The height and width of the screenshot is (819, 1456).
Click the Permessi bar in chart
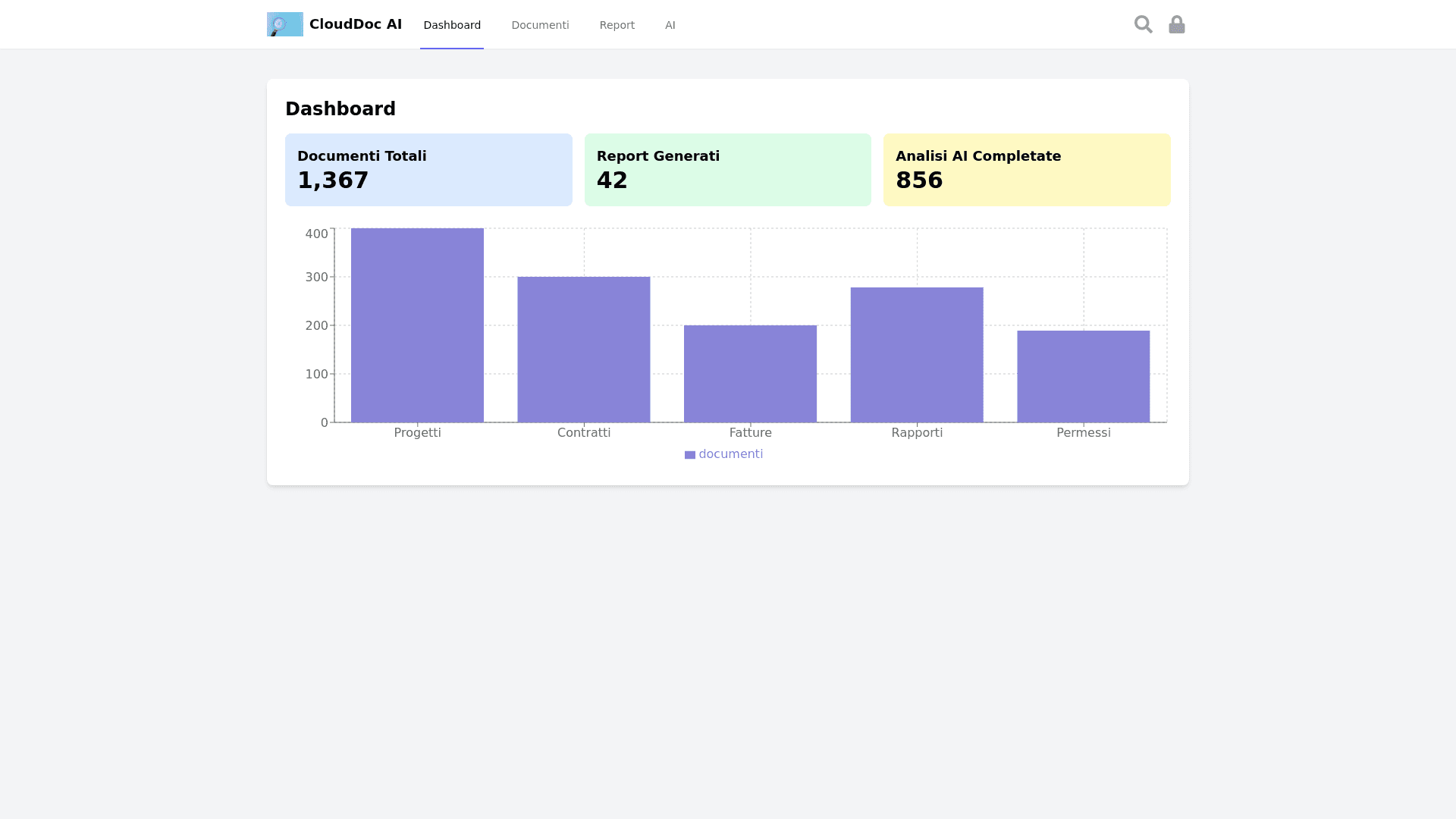click(x=1083, y=376)
